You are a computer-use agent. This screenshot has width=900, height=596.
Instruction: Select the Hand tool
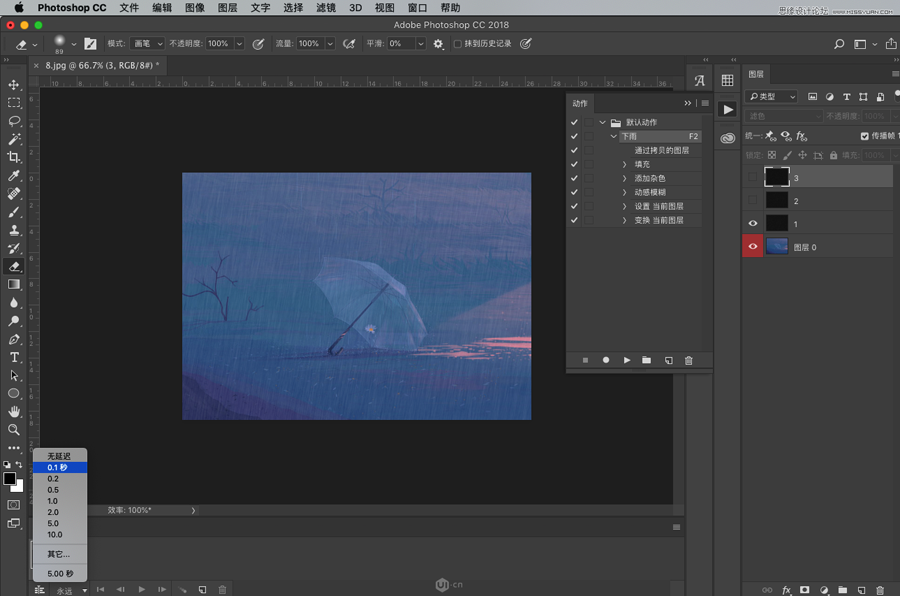pos(14,411)
